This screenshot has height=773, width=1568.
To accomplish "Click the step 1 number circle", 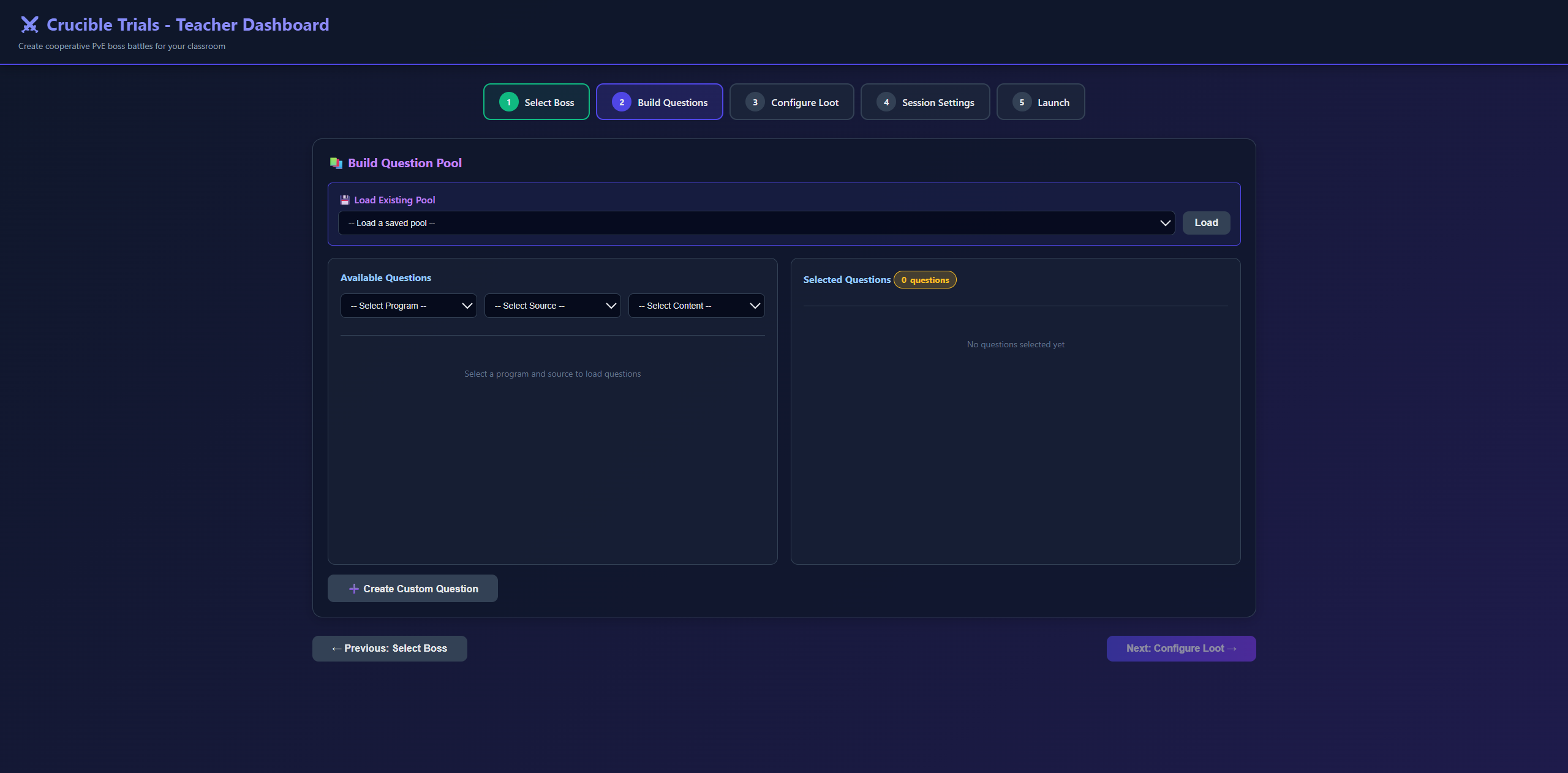I will (508, 102).
